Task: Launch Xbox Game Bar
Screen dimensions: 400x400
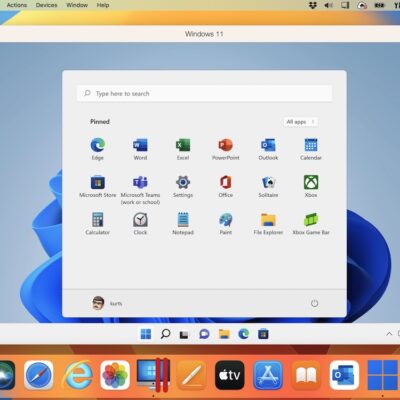Action: point(311,224)
